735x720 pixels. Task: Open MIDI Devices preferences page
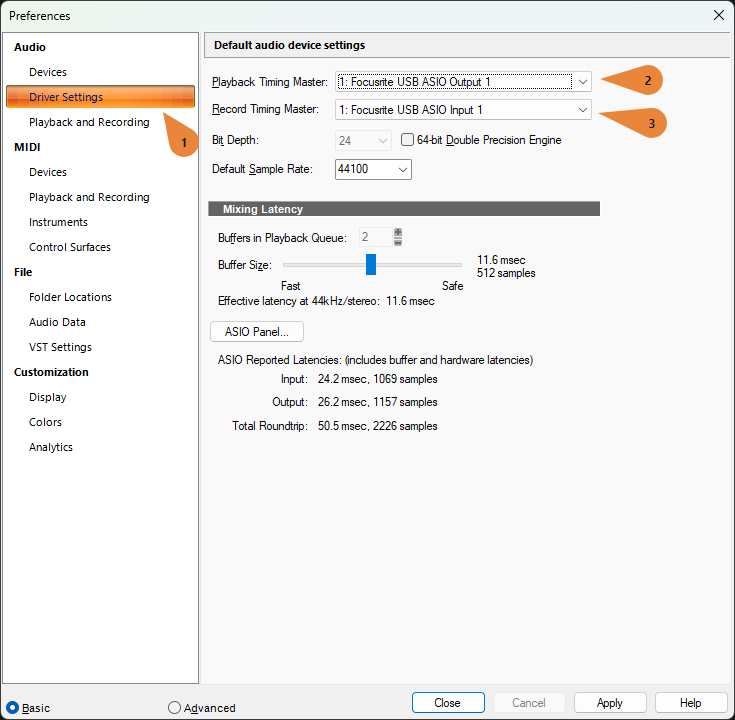tap(48, 172)
